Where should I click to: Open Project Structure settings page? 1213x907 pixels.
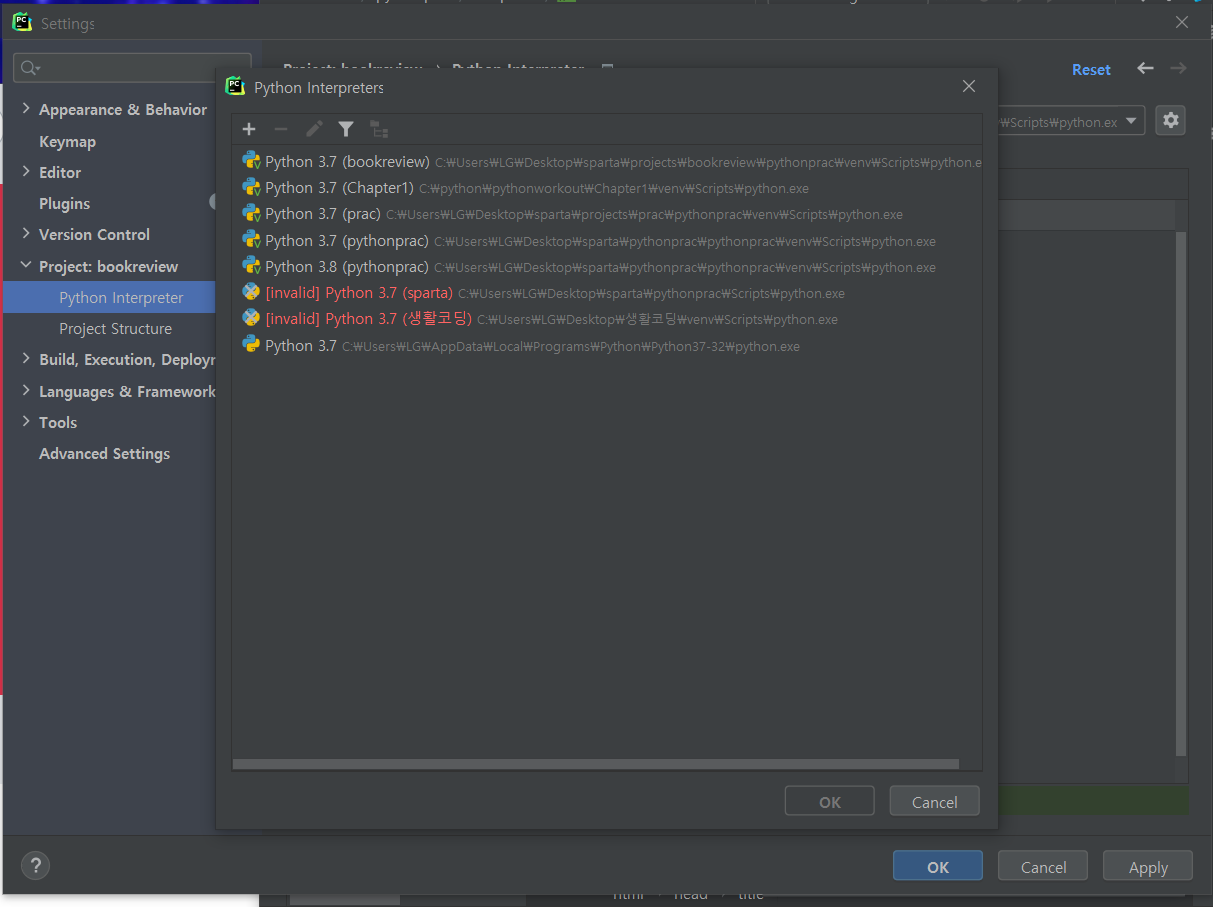[x=115, y=328]
